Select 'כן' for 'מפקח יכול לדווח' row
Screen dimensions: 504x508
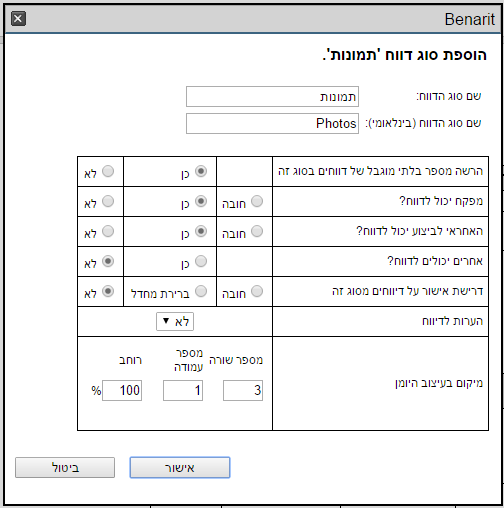click(x=201, y=201)
